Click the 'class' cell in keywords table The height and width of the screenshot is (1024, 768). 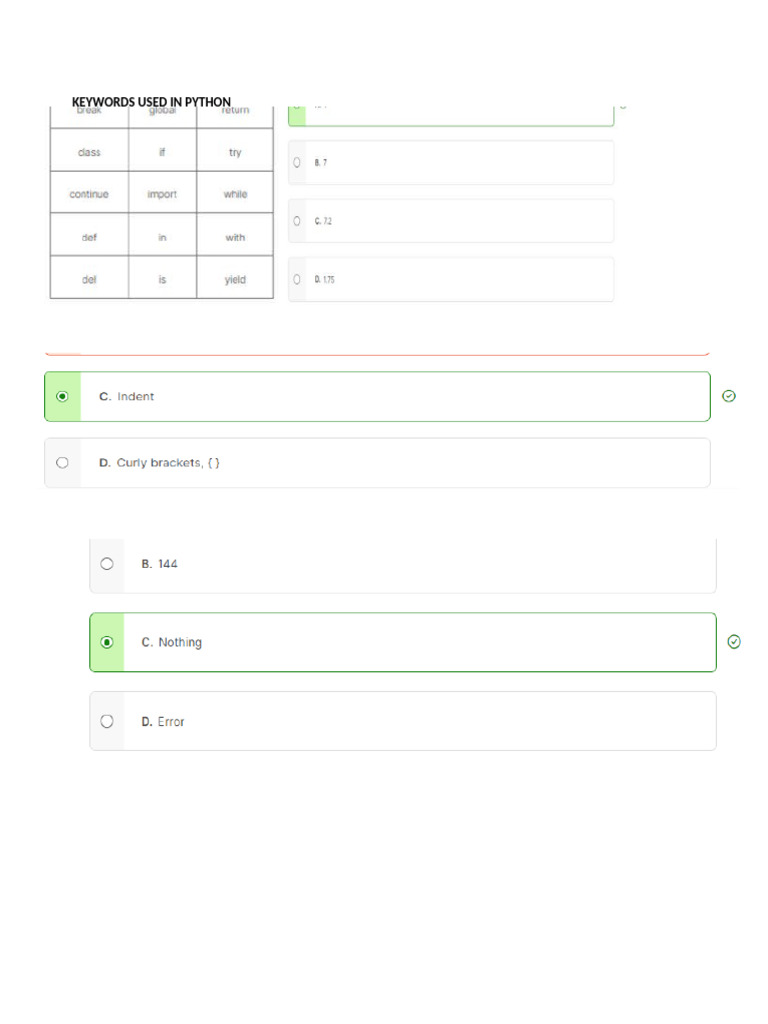coord(89,150)
